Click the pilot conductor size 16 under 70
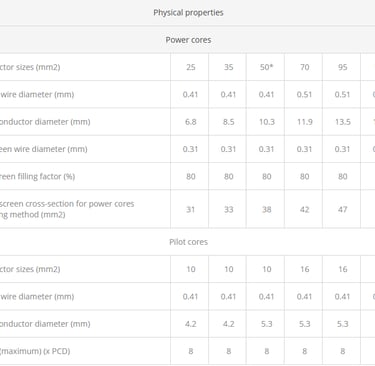Screen dimensions: 375x366 (x=304, y=269)
